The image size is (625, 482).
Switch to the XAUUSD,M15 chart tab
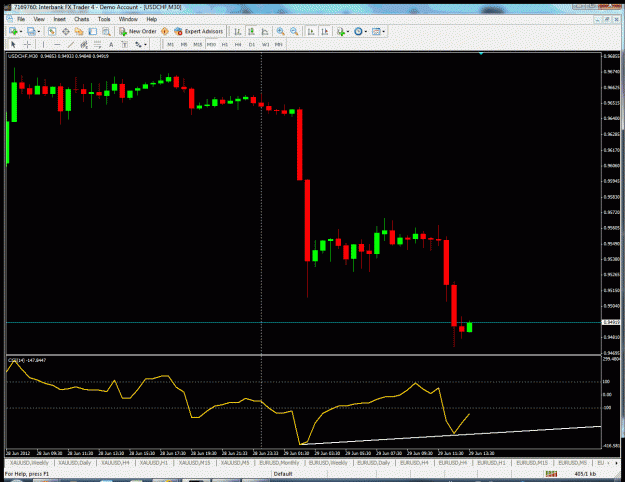pyautogui.click(x=195, y=463)
